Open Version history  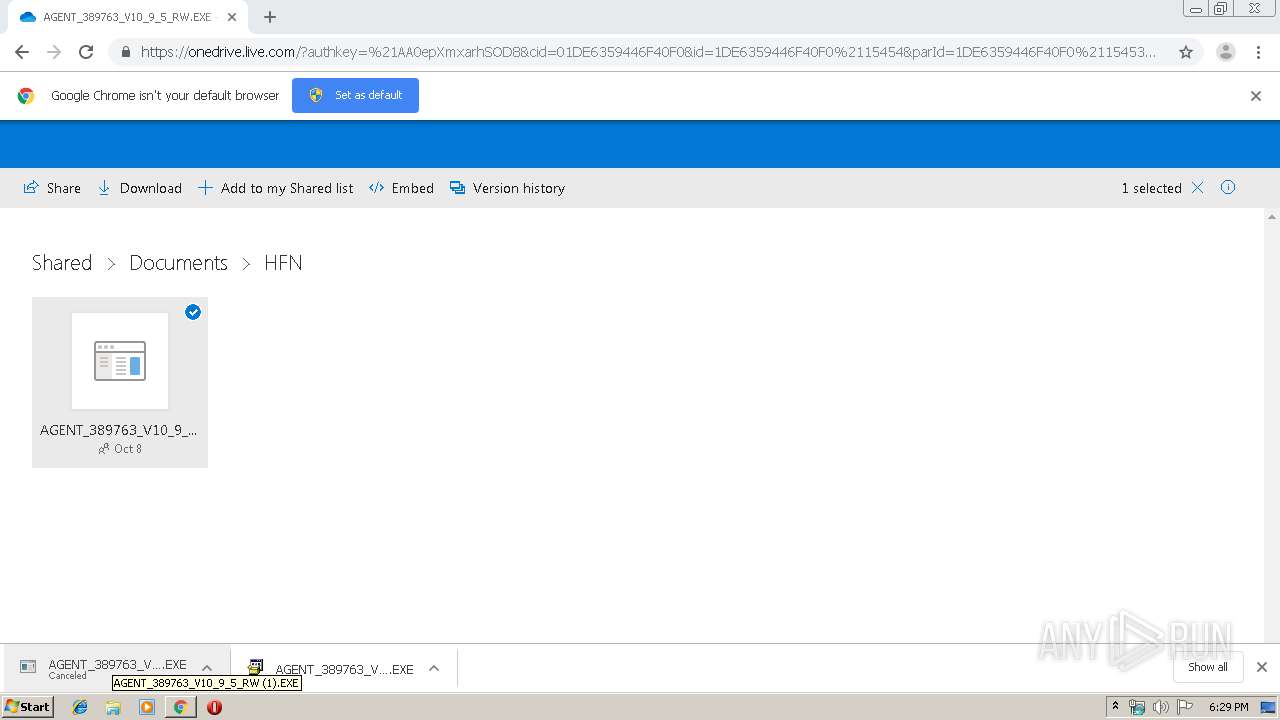tap(507, 188)
